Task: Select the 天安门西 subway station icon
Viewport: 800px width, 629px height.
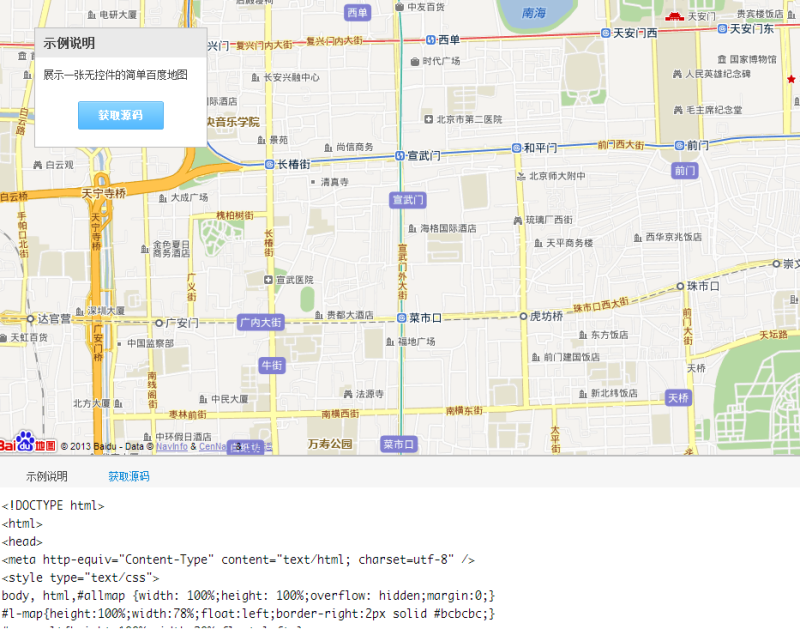Action: 605,33
